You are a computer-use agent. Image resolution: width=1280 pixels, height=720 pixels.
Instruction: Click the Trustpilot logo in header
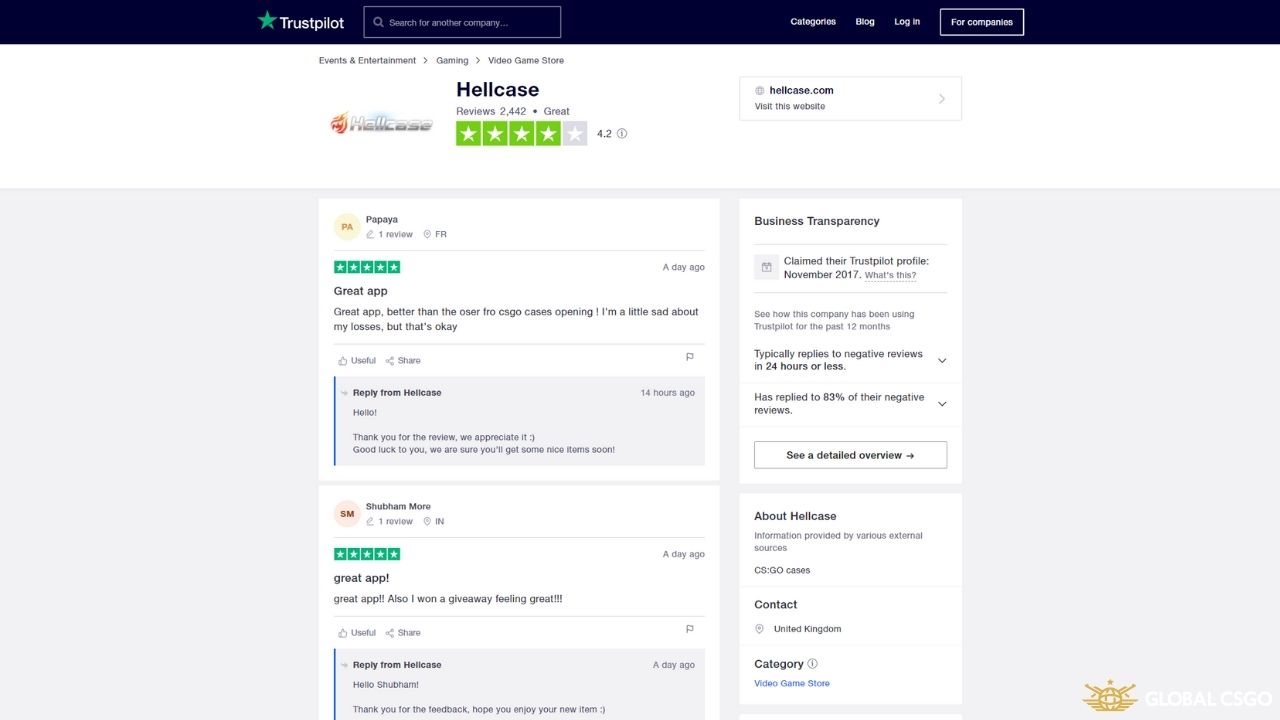300,21
